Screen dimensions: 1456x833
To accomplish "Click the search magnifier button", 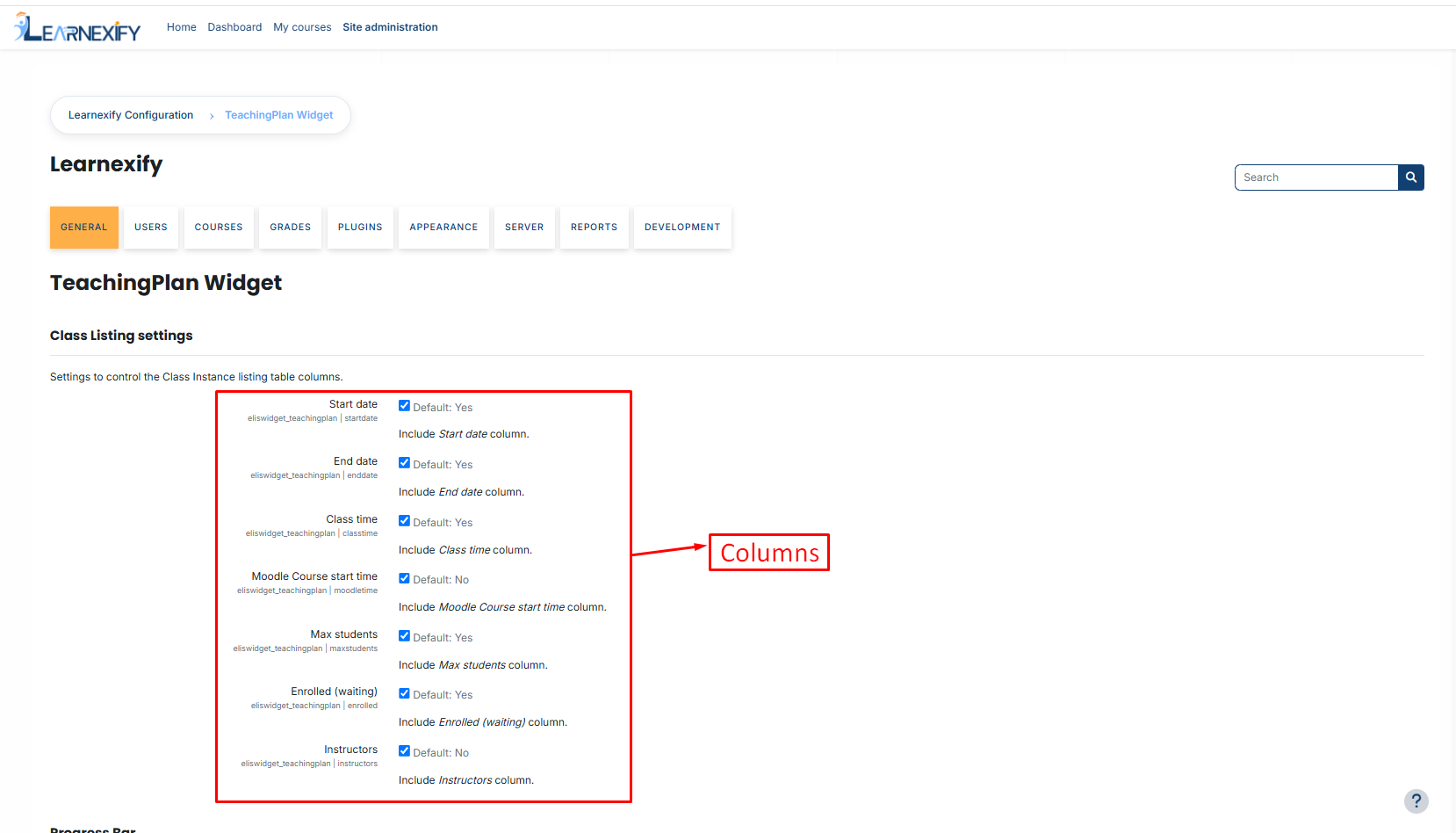I will click(1410, 177).
